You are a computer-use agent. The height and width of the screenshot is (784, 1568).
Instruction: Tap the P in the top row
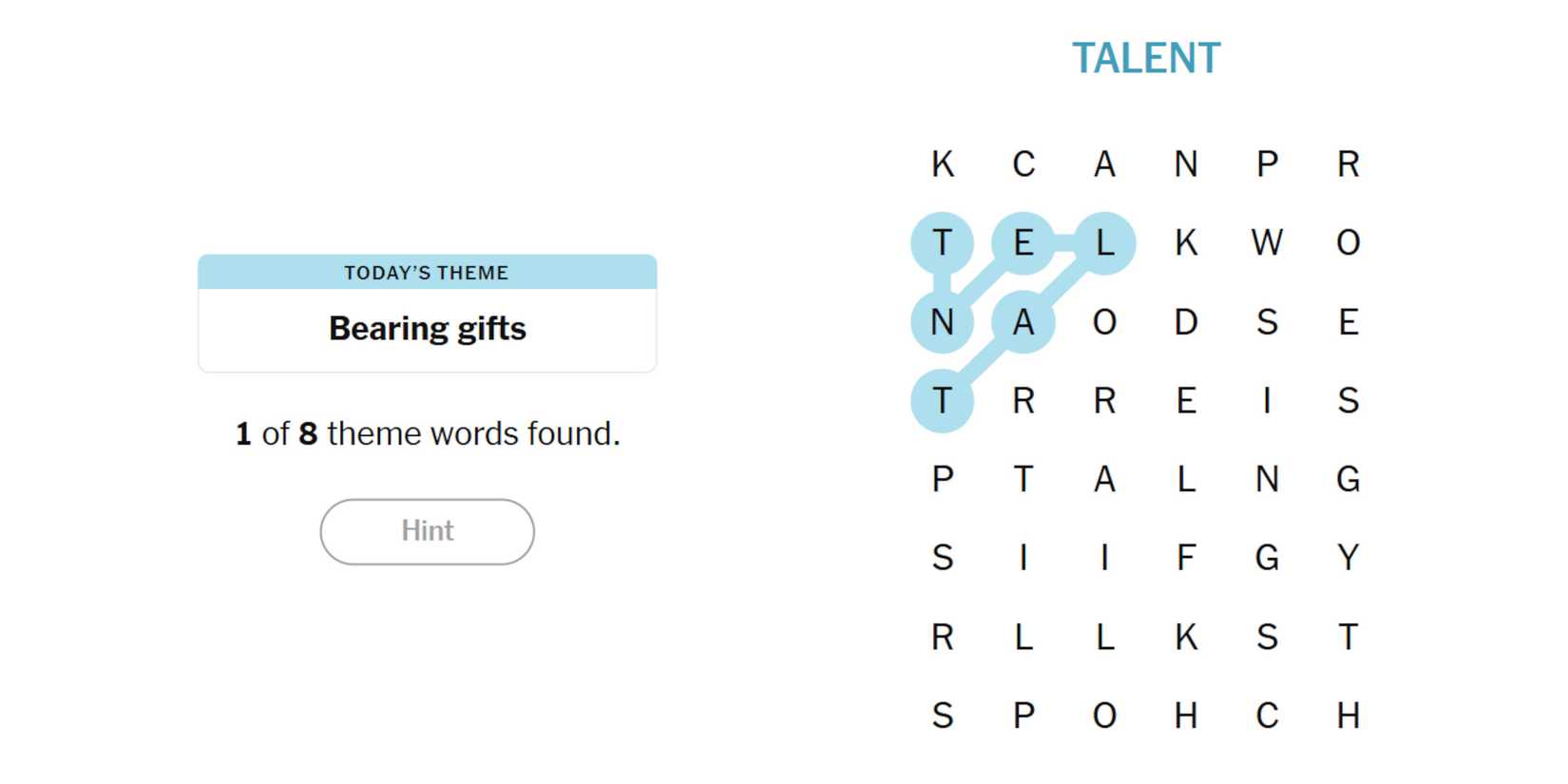point(1267,164)
